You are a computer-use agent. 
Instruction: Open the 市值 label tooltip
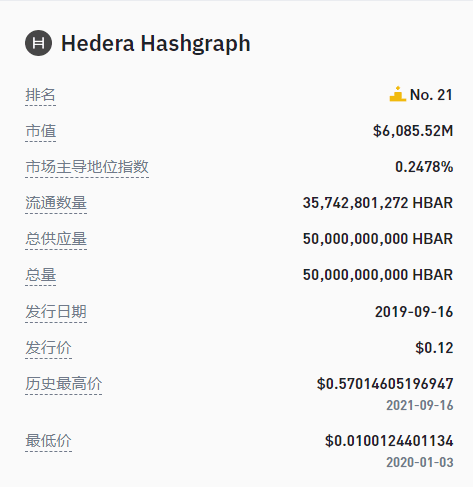click(x=40, y=131)
